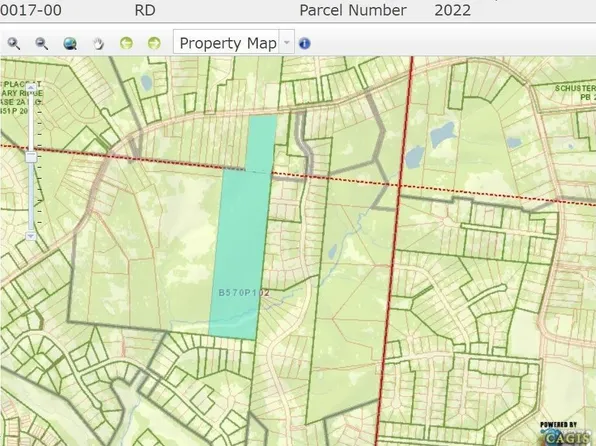Click zoom slider down arrow
The image size is (596, 446).
[31, 236]
